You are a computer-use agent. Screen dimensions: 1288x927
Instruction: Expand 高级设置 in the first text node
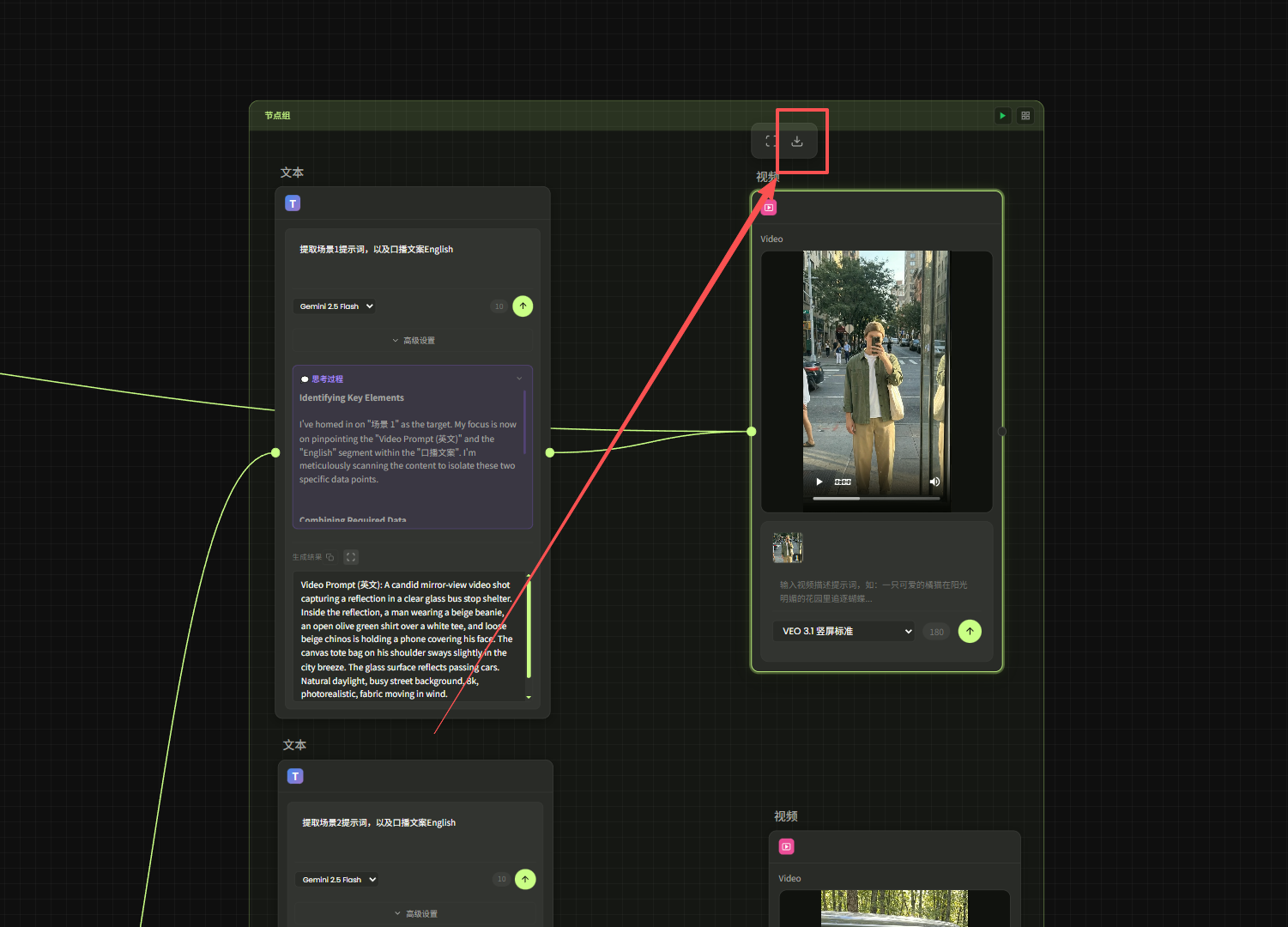pyautogui.click(x=413, y=341)
